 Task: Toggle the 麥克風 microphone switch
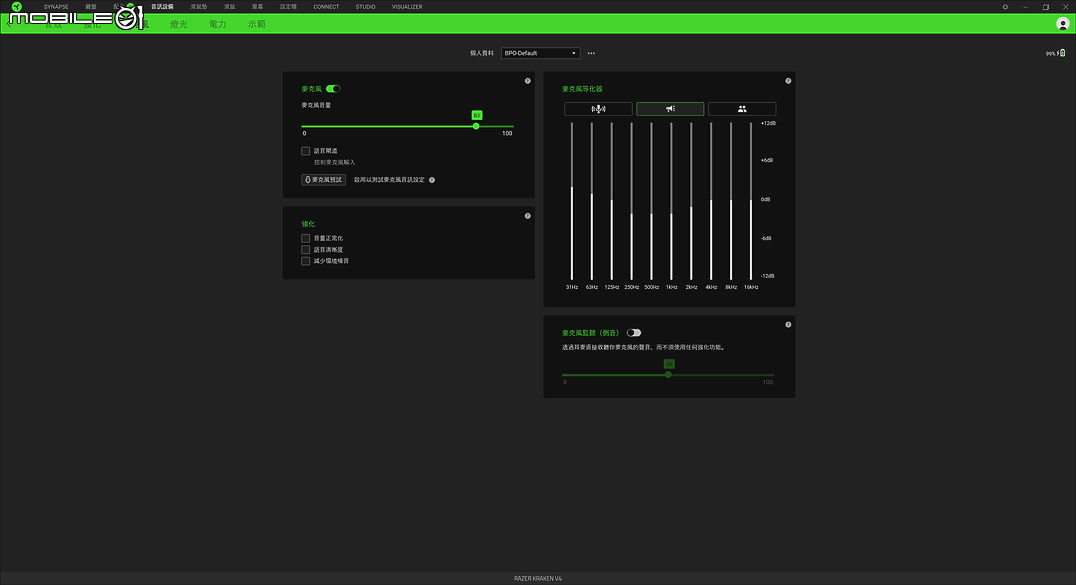333,89
